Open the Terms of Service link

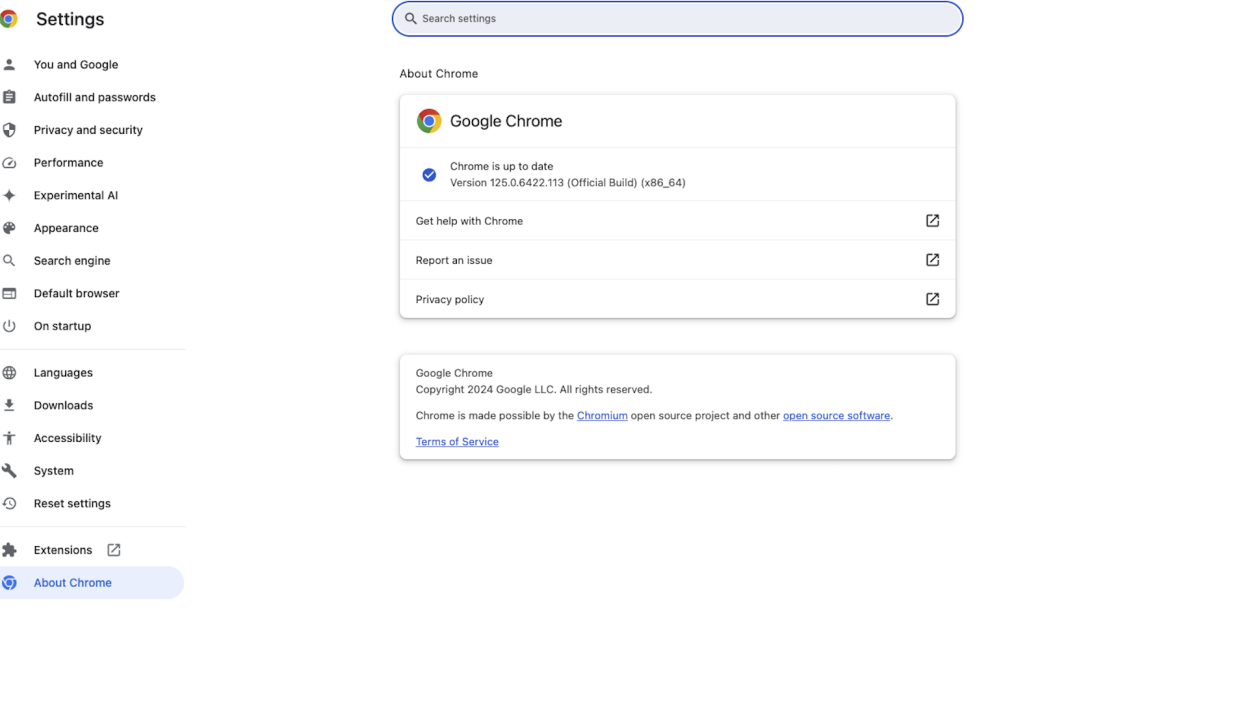pyautogui.click(x=457, y=442)
